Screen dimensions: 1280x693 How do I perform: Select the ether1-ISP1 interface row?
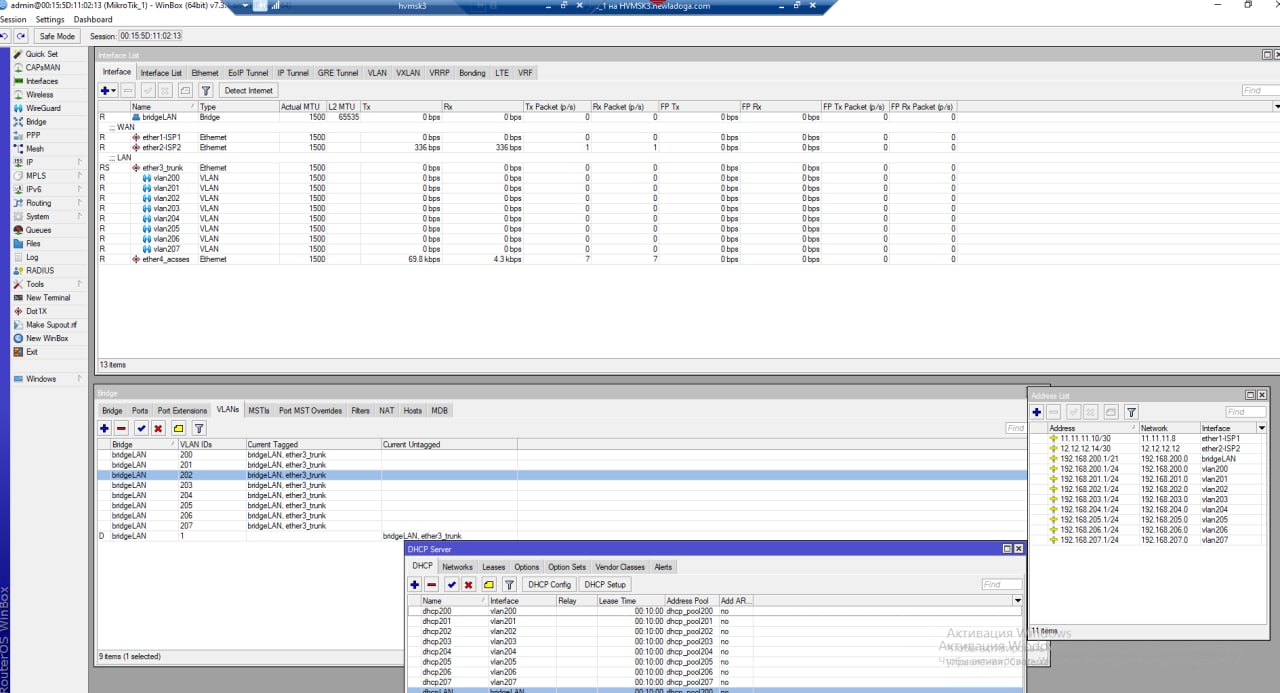point(527,137)
